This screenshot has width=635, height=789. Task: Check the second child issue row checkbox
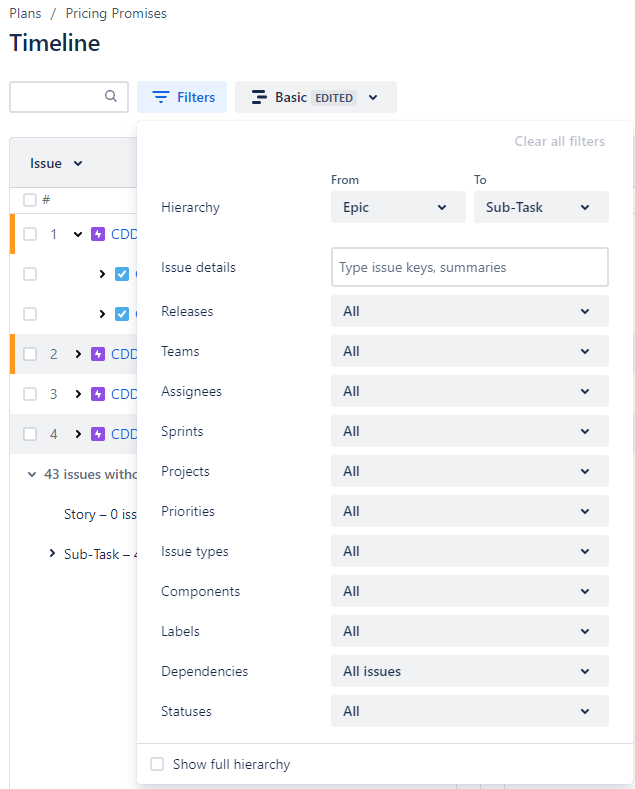[x=30, y=314]
